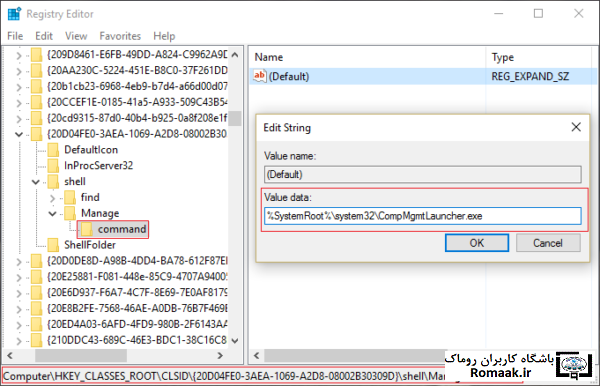The width and height of the screenshot is (600, 386).
Task: Expand the {209D8461-E6FB-49DD key
Action: [18, 55]
